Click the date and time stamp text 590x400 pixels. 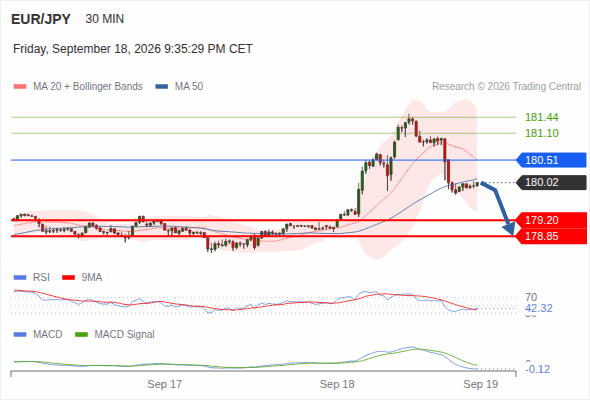click(133, 49)
